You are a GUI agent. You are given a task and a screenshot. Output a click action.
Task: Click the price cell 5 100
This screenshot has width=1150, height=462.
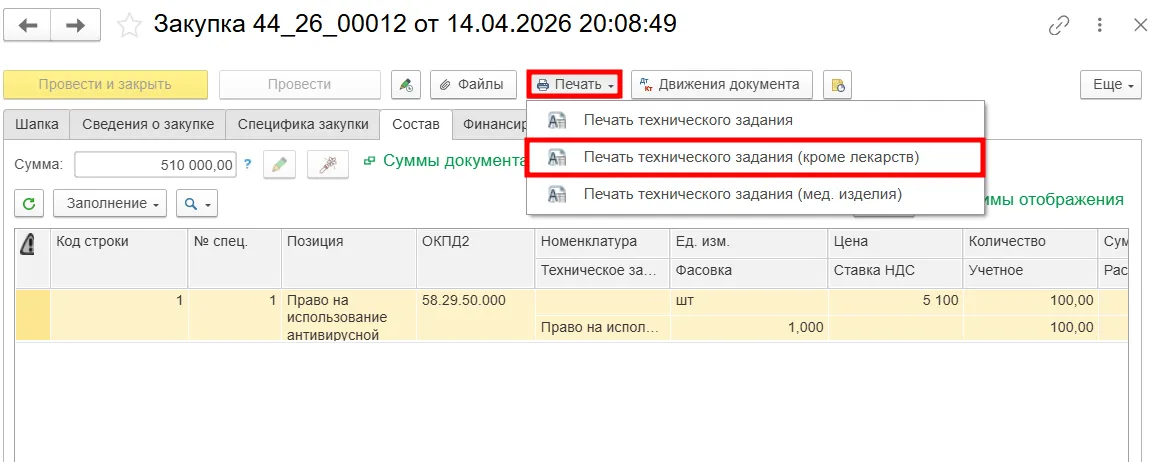[x=896, y=301]
